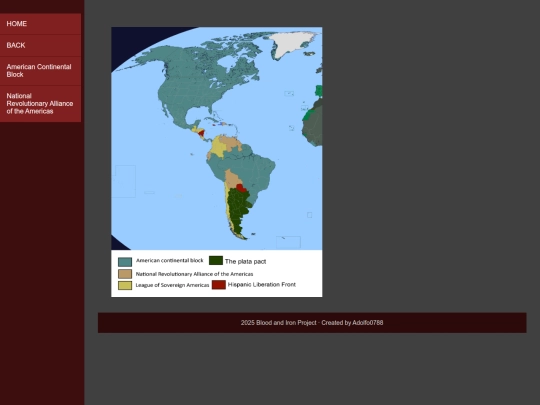Viewport: 540px width, 405px height.
Task: Go to the BACK sidebar link
Action: click(40, 45)
